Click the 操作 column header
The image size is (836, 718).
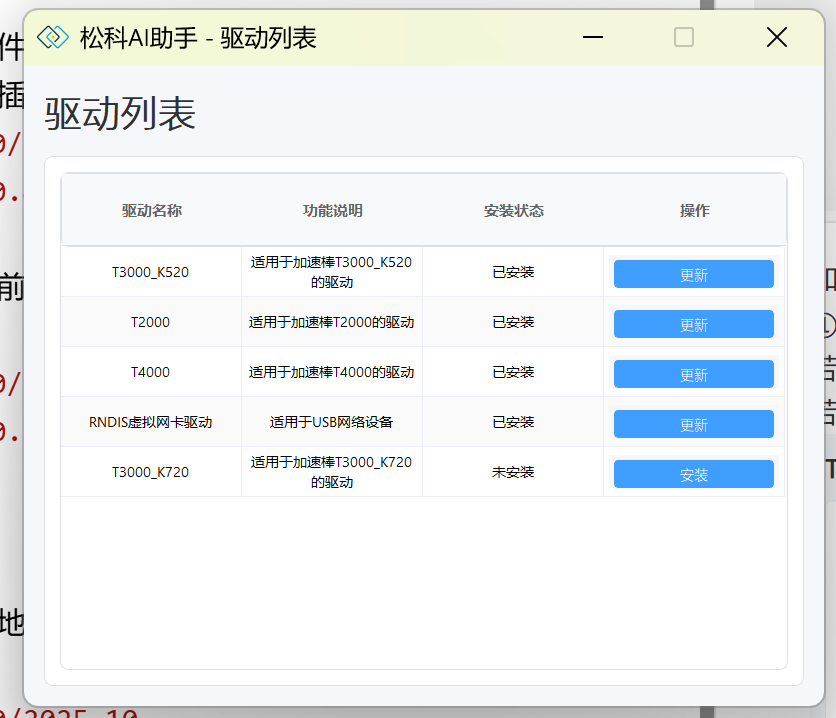pos(694,211)
